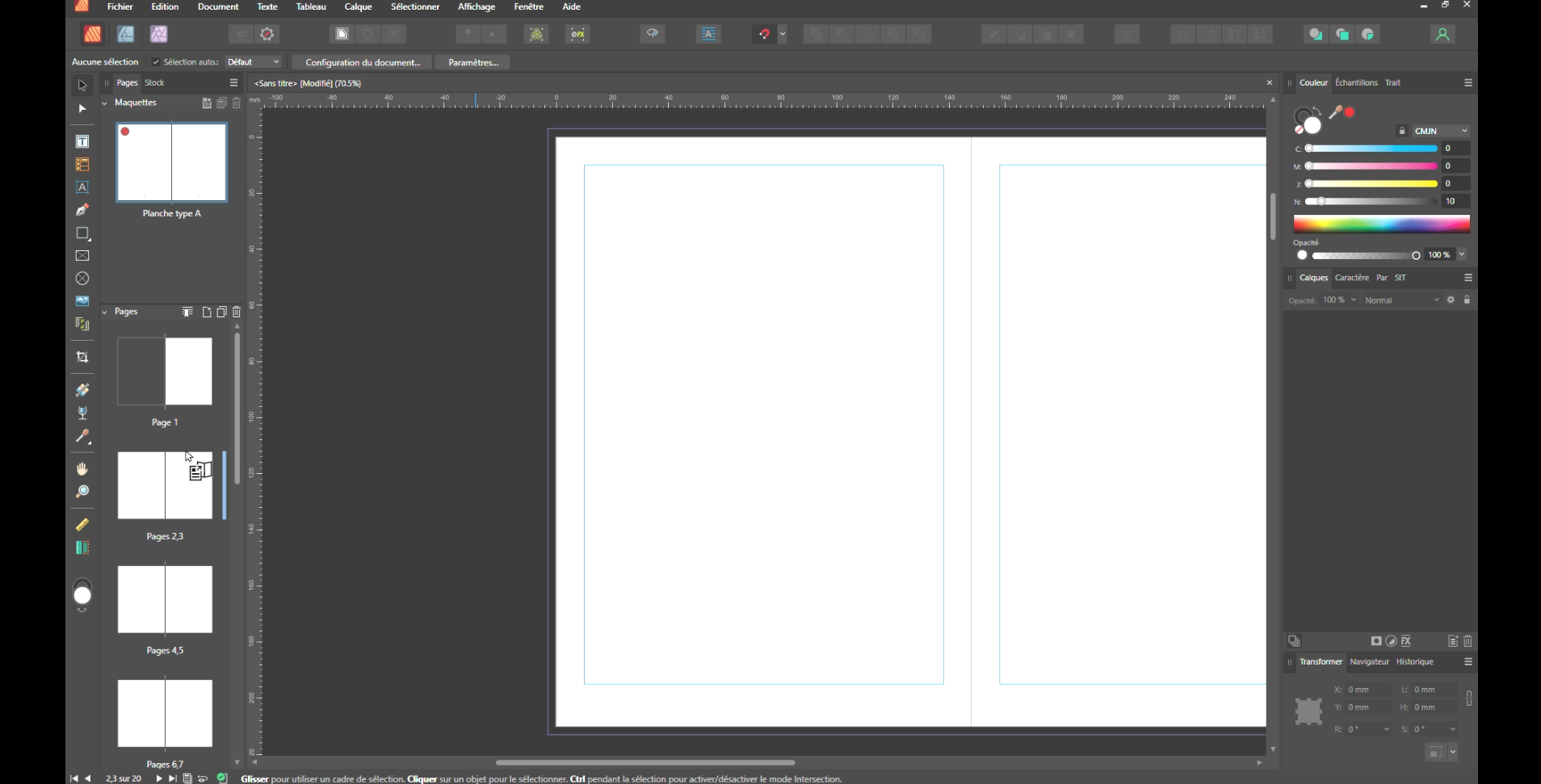1541x784 pixels.
Task: Activate the Vector Crop tool
Action: (82, 357)
